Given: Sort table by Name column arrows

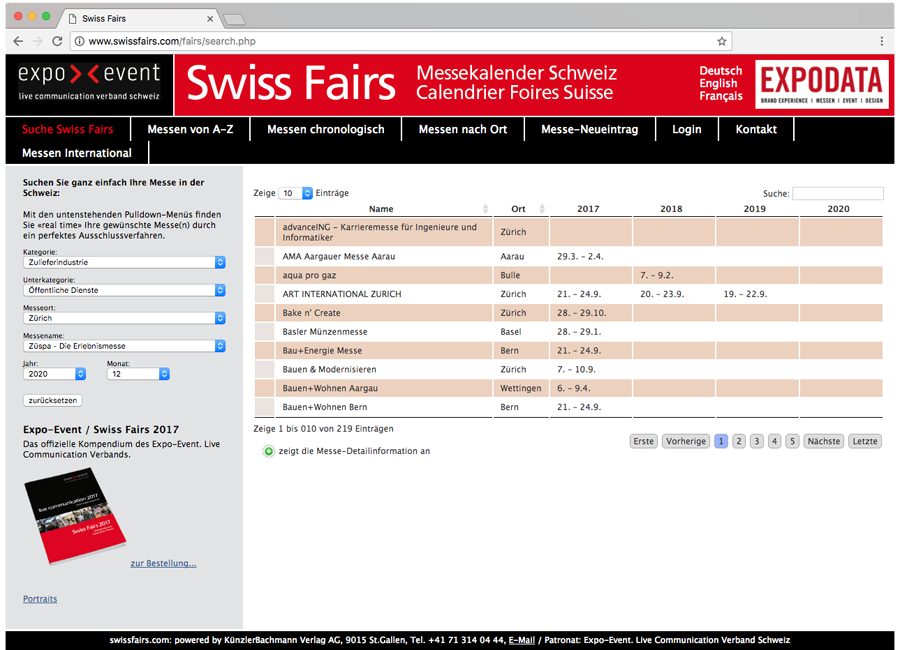Looking at the screenshot, I should click(x=486, y=209).
